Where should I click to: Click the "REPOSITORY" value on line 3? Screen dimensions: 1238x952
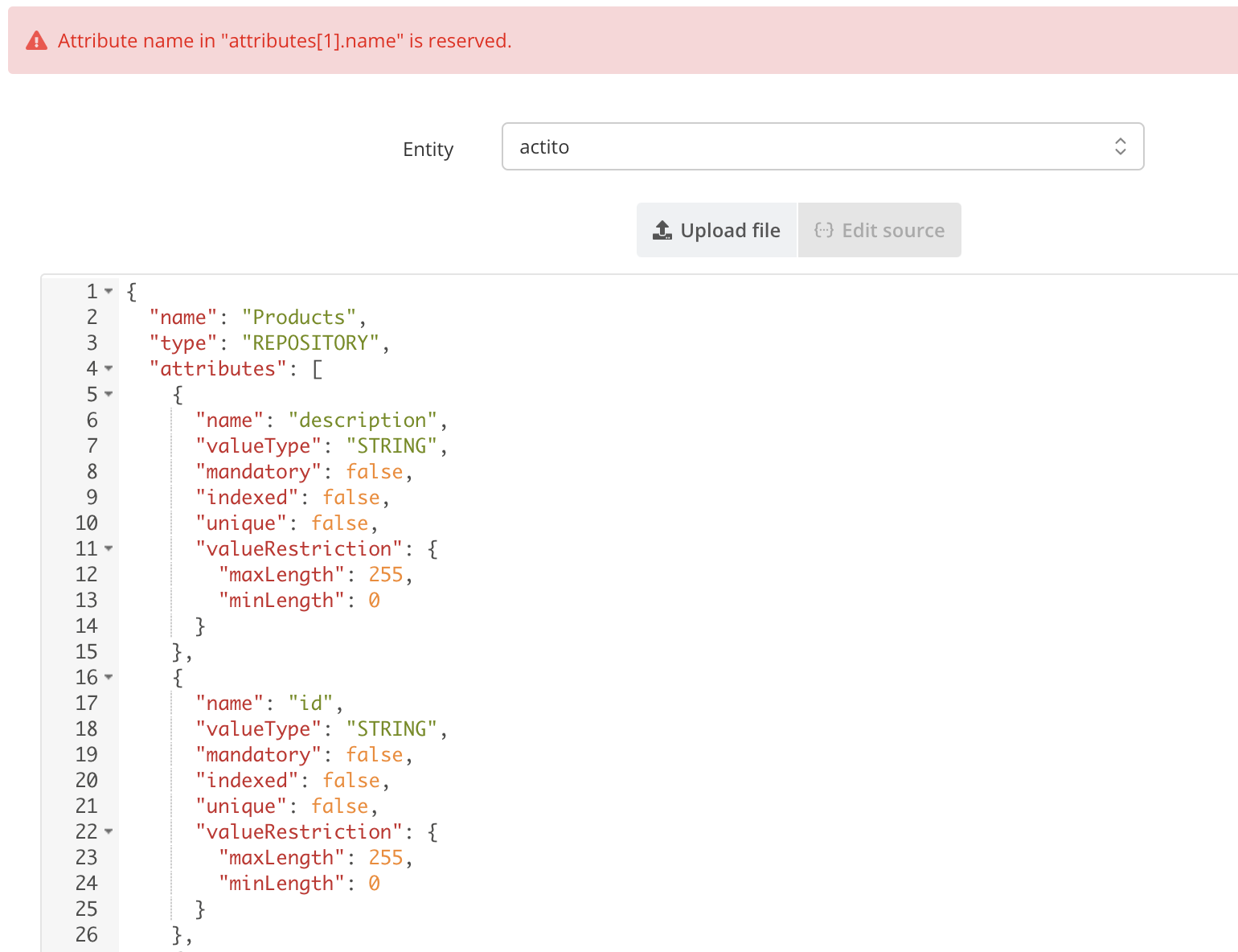click(310, 343)
